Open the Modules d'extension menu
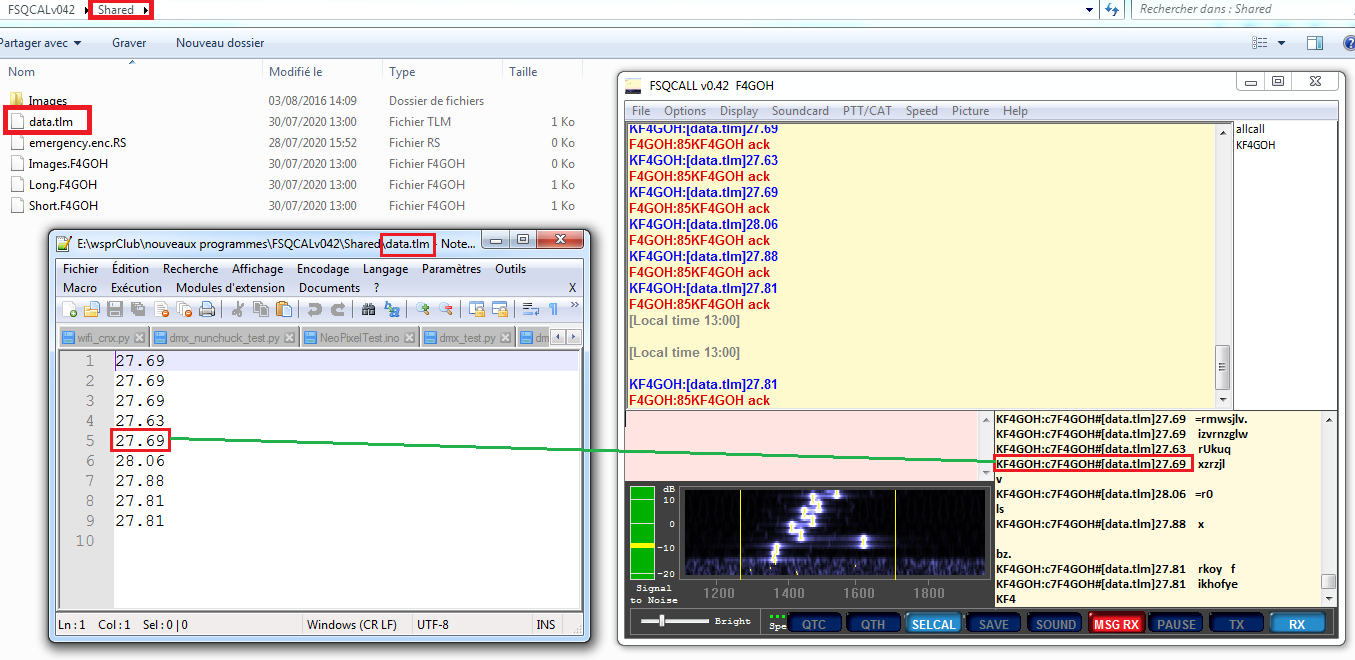The height and width of the screenshot is (660, 1355). pos(230,288)
